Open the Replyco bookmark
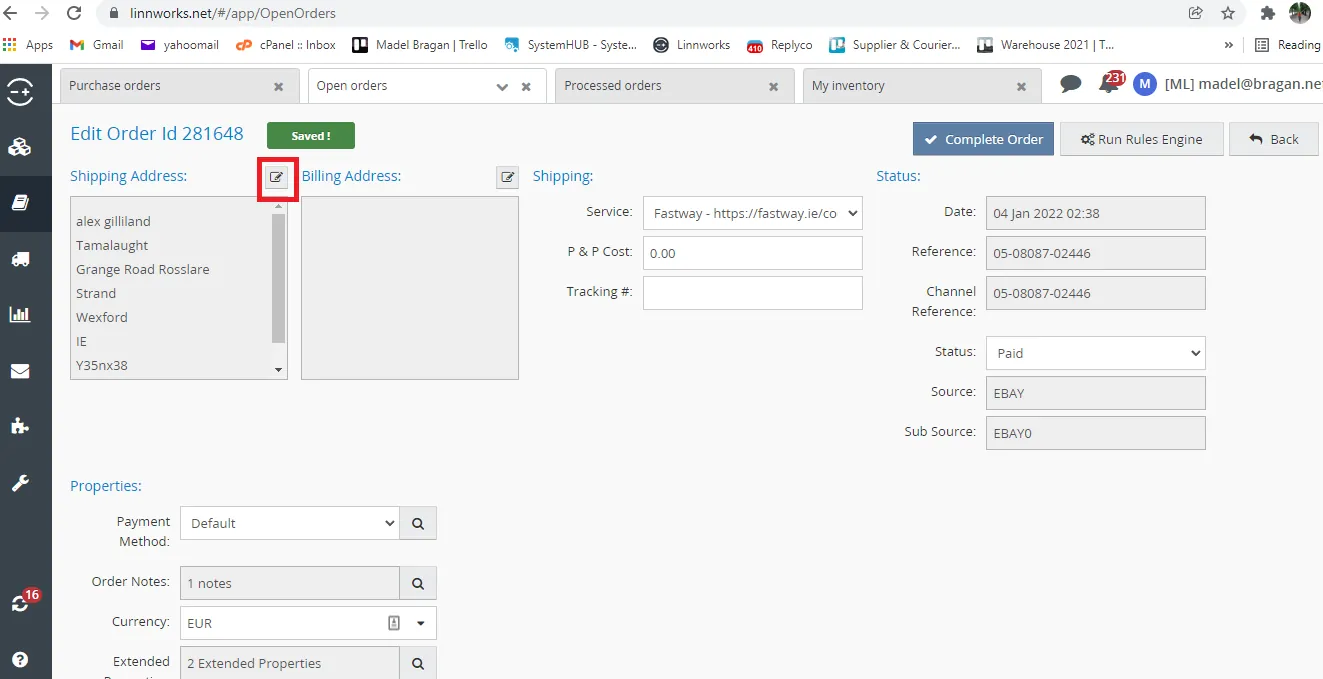Screen dimensions: 1323x679 pyautogui.click(x=780, y=45)
